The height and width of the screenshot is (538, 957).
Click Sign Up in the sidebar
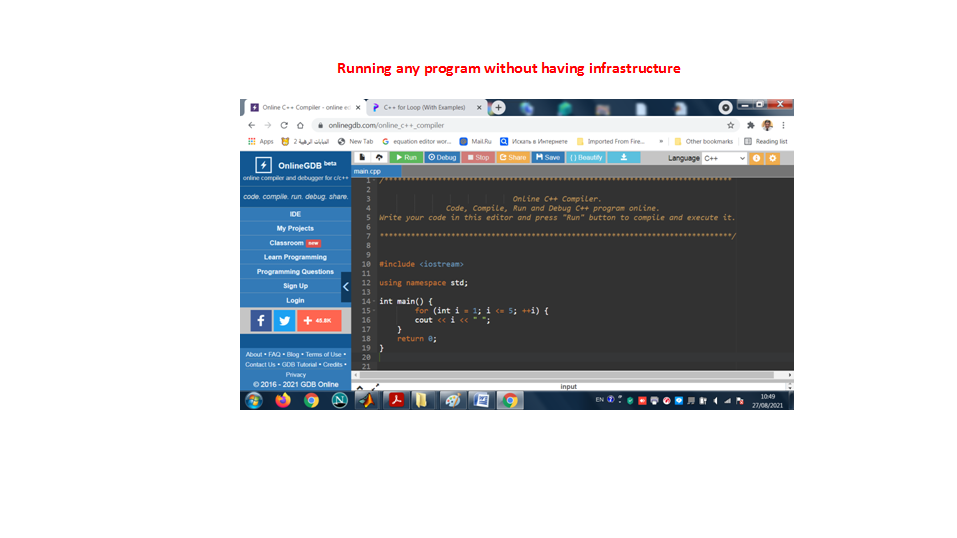[x=295, y=286]
